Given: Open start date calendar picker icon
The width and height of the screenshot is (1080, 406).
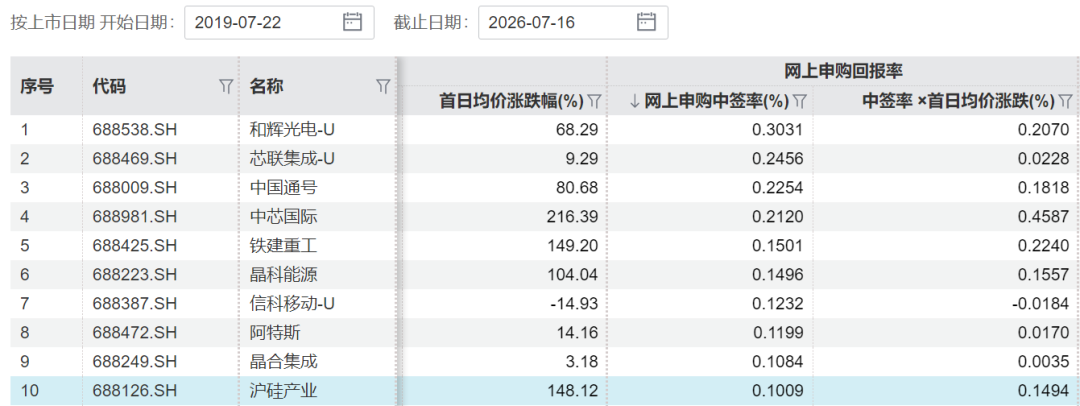Looking at the screenshot, I should [352, 23].
